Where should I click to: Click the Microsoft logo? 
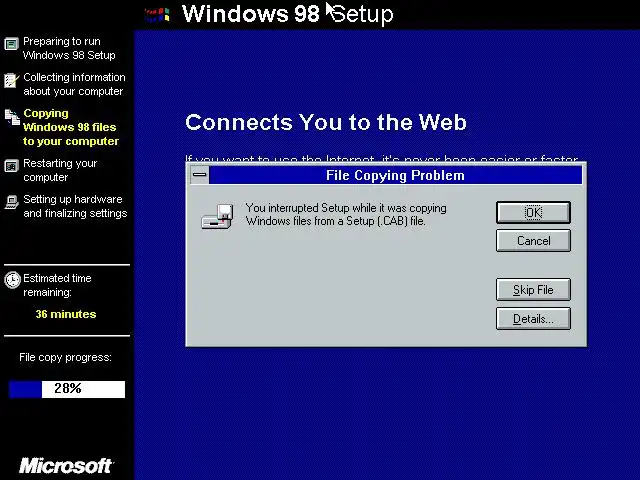point(66,466)
